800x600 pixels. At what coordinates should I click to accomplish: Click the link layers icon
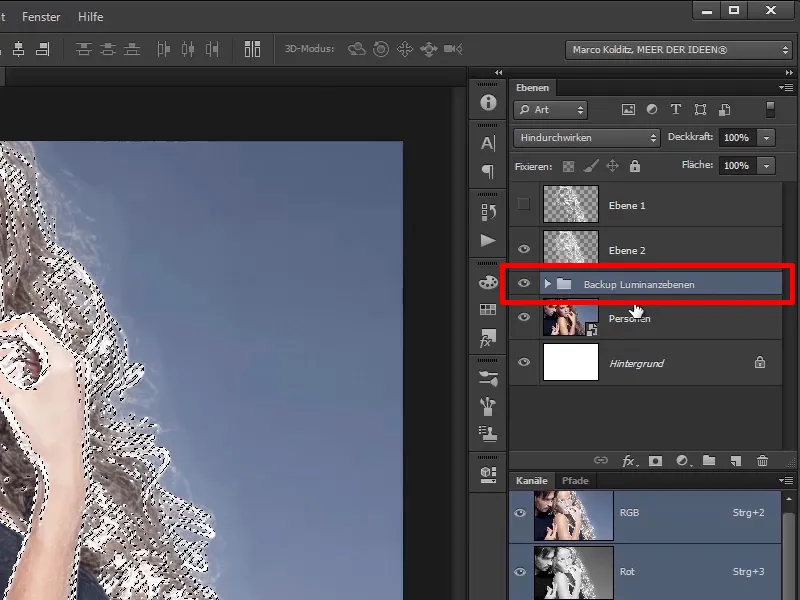click(x=601, y=460)
